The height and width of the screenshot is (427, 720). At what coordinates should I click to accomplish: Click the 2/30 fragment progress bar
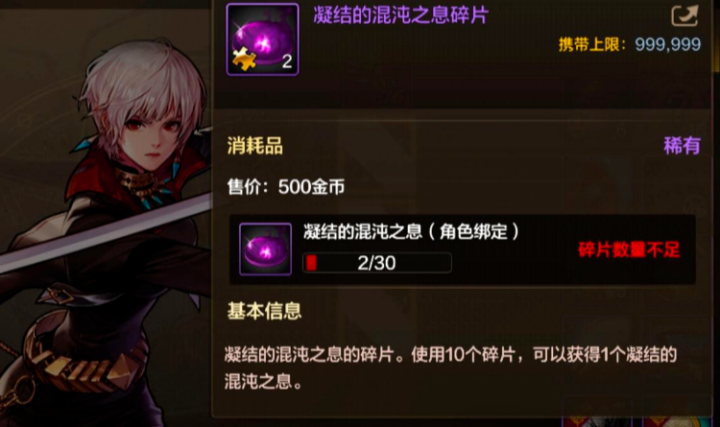(377, 263)
